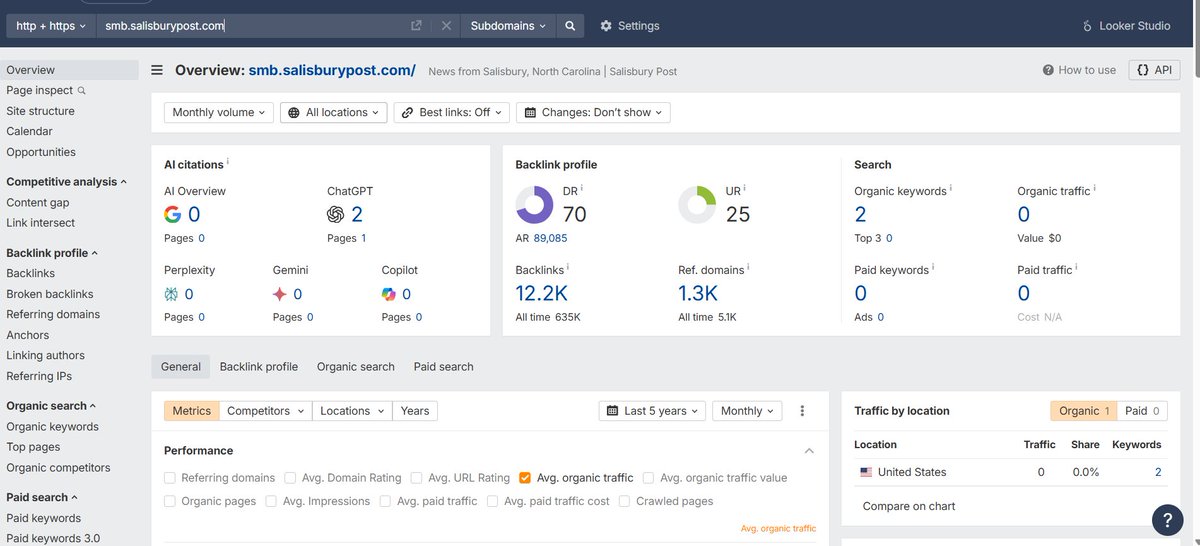1200x546 pixels.
Task: Click the Perplexity logo icon
Action: (x=172, y=294)
